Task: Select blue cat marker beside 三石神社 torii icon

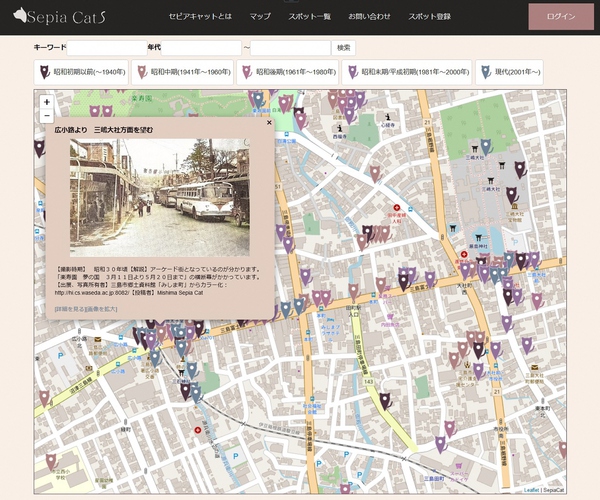Action: 191,370
